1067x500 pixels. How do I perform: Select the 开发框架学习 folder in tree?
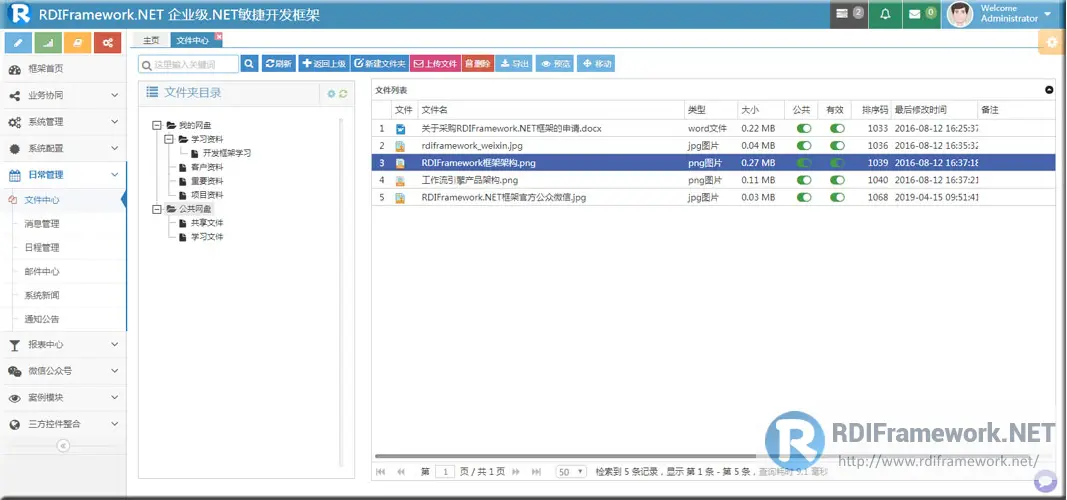(x=227, y=153)
